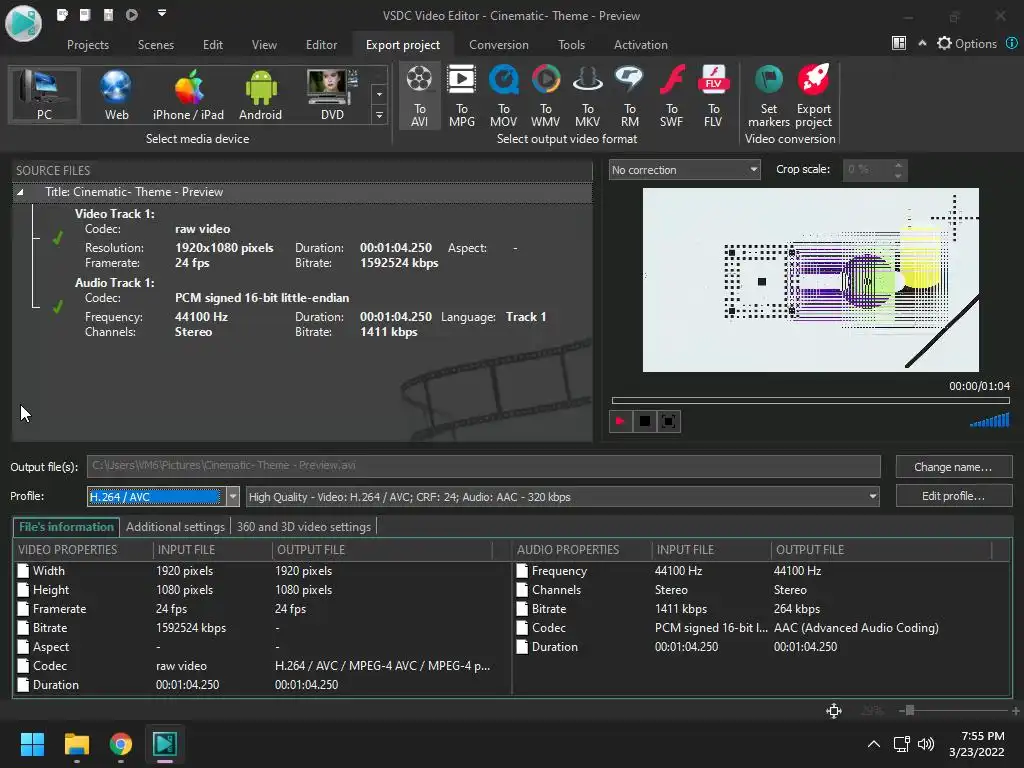This screenshot has height=768, width=1024.
Task: Click the run/play quick access icon
Action: coord(132,14)
